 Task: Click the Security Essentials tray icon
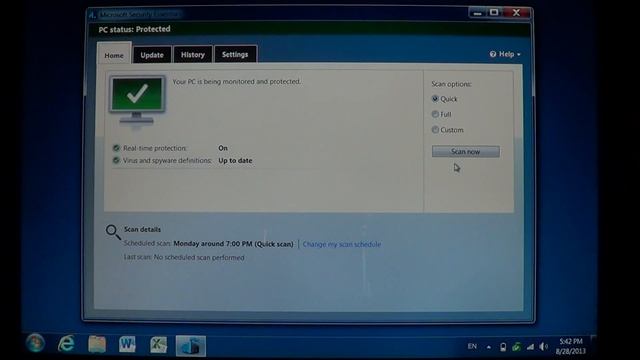click(x=516, y=347)
